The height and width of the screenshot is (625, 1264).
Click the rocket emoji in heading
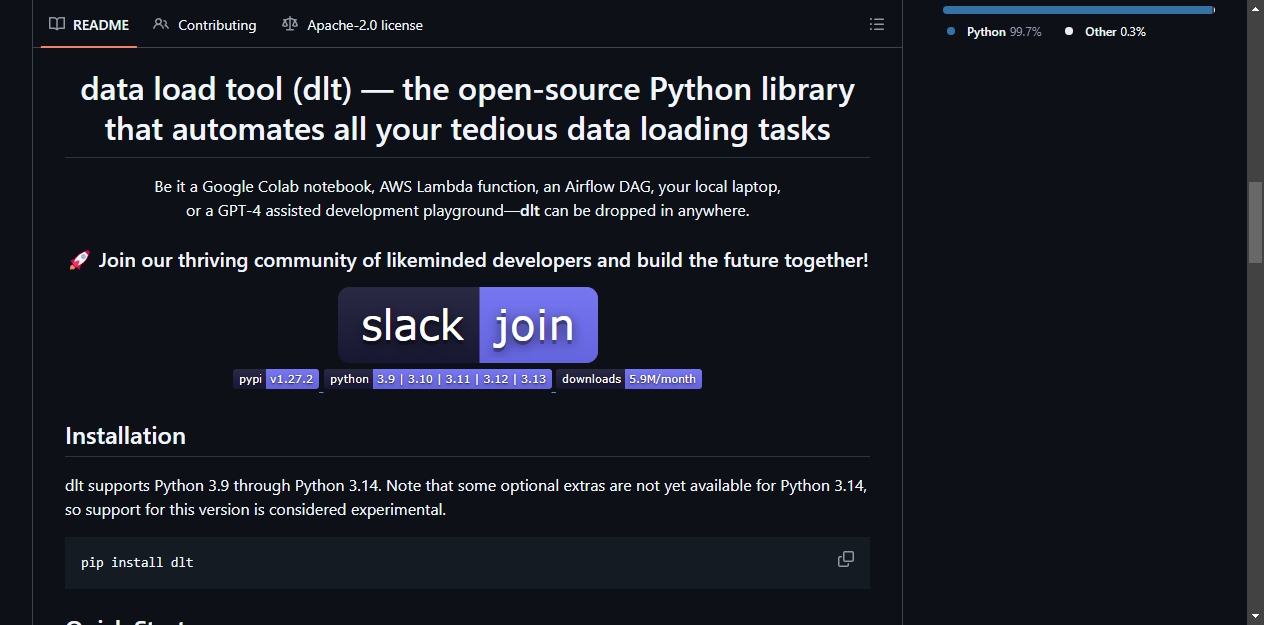[79, 261]
